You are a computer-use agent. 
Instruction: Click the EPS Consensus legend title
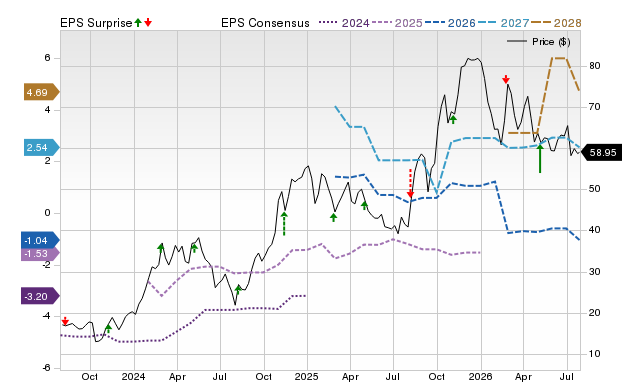point(265,23)
